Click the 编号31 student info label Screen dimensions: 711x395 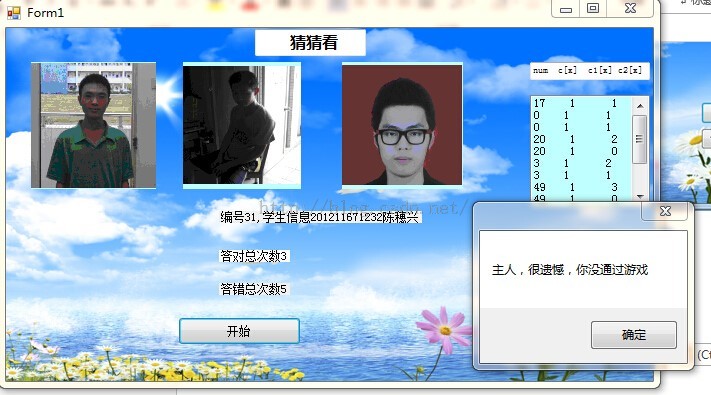click(x=320, y=217)
